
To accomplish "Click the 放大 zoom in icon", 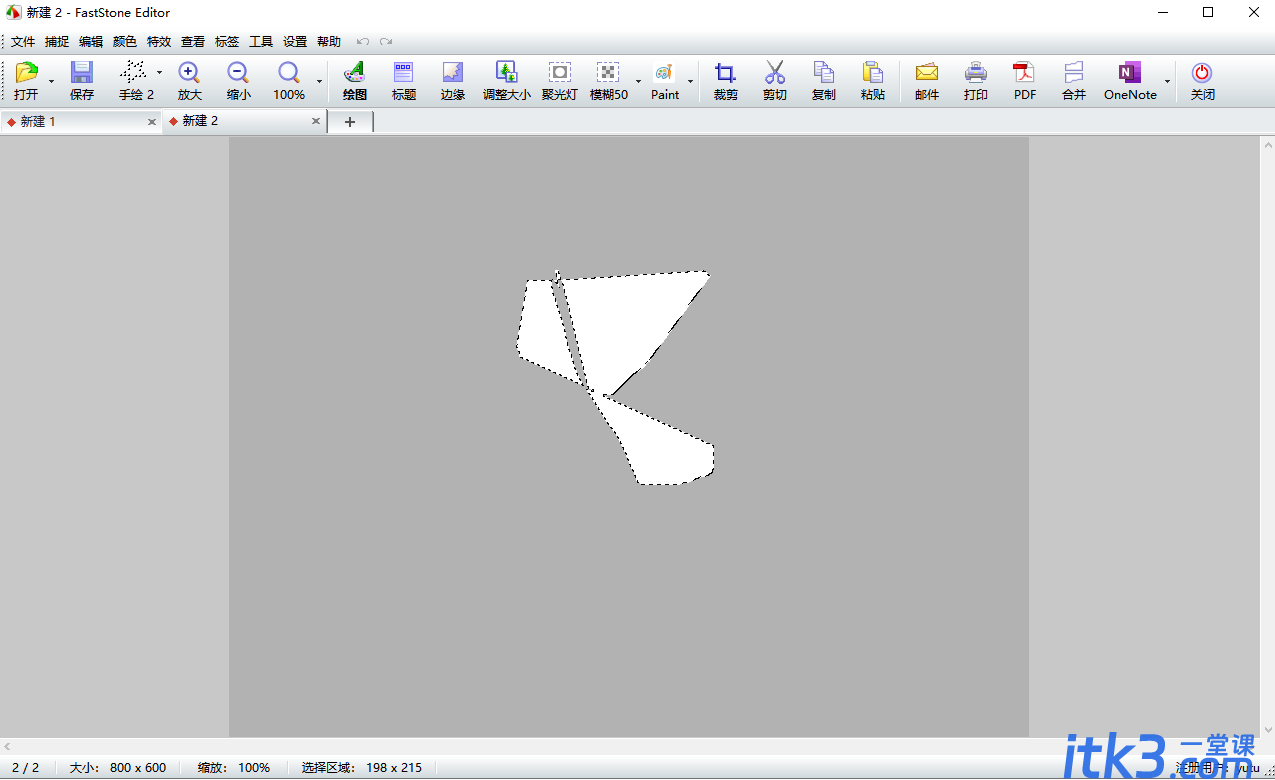I will (x=189, y=73).
